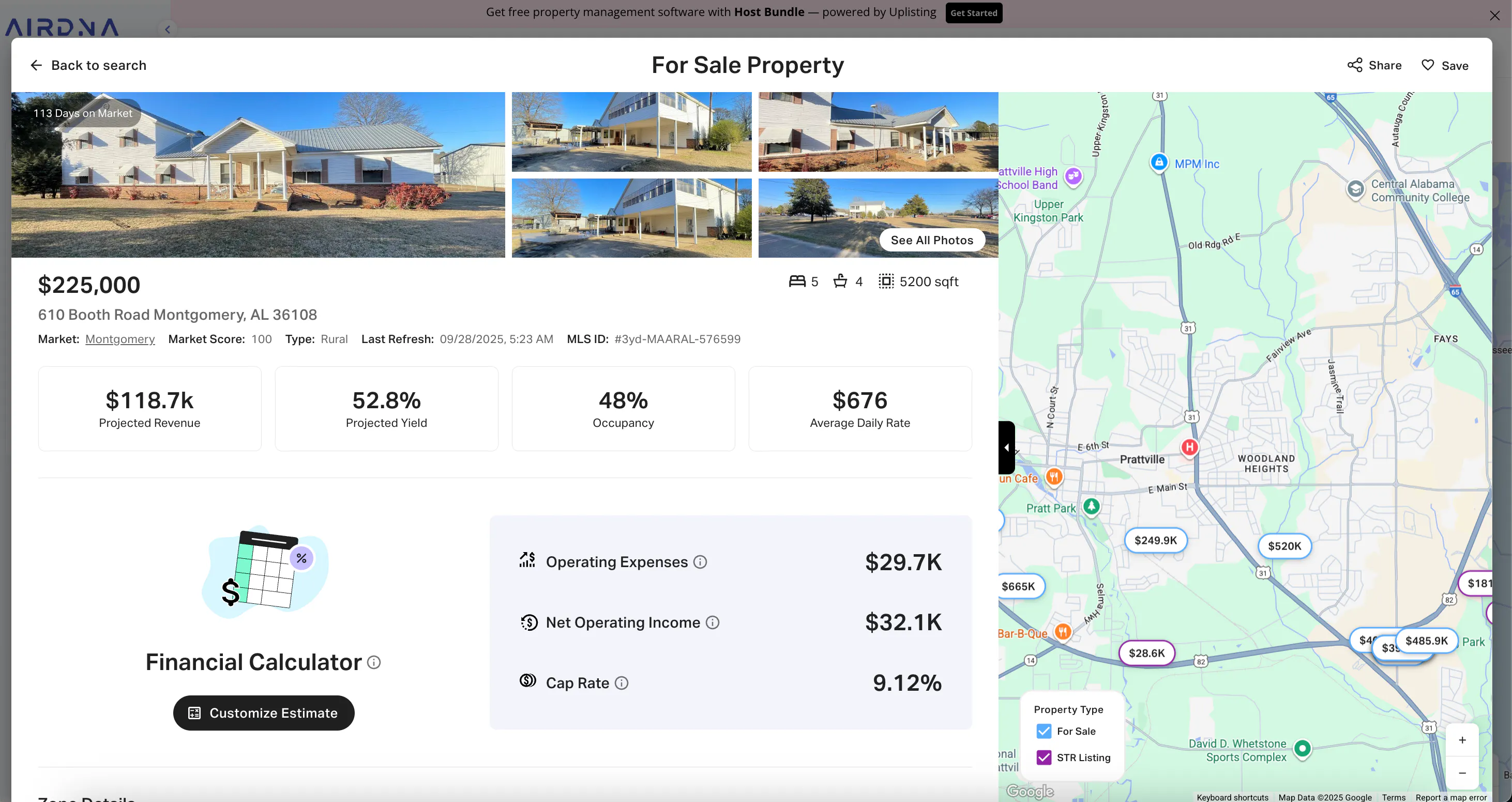Open the Operating Expenses info icon
Image resolution: width=1512 pixels, height=802 pixels.
click(x=700, y=562)
